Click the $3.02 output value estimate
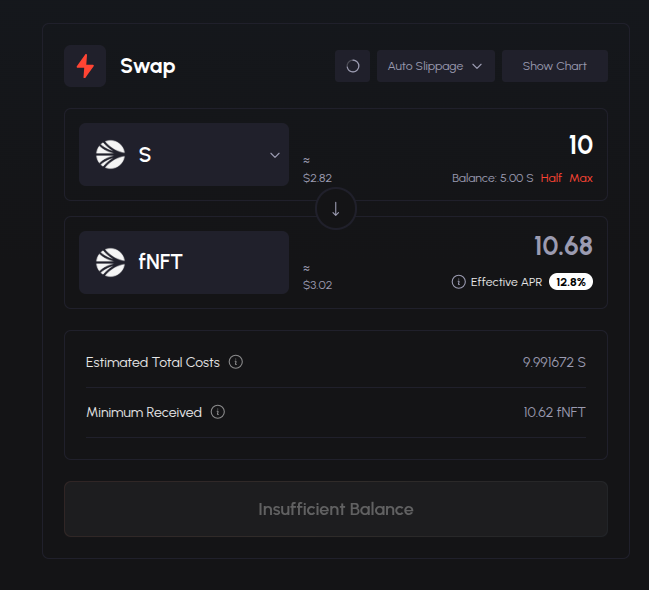649x590 pixels. pyautogui.click(x=317, y=285)
